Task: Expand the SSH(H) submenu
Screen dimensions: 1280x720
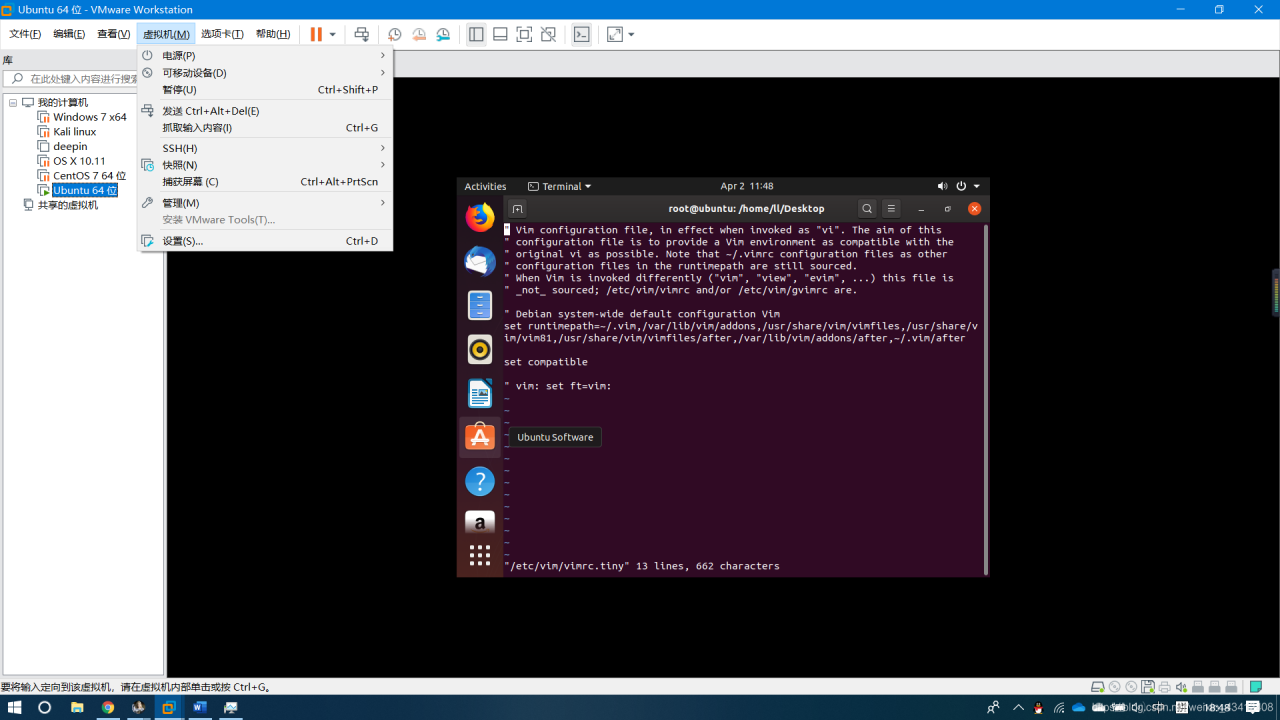Action: pyautogui.click(x=265, y=148)
